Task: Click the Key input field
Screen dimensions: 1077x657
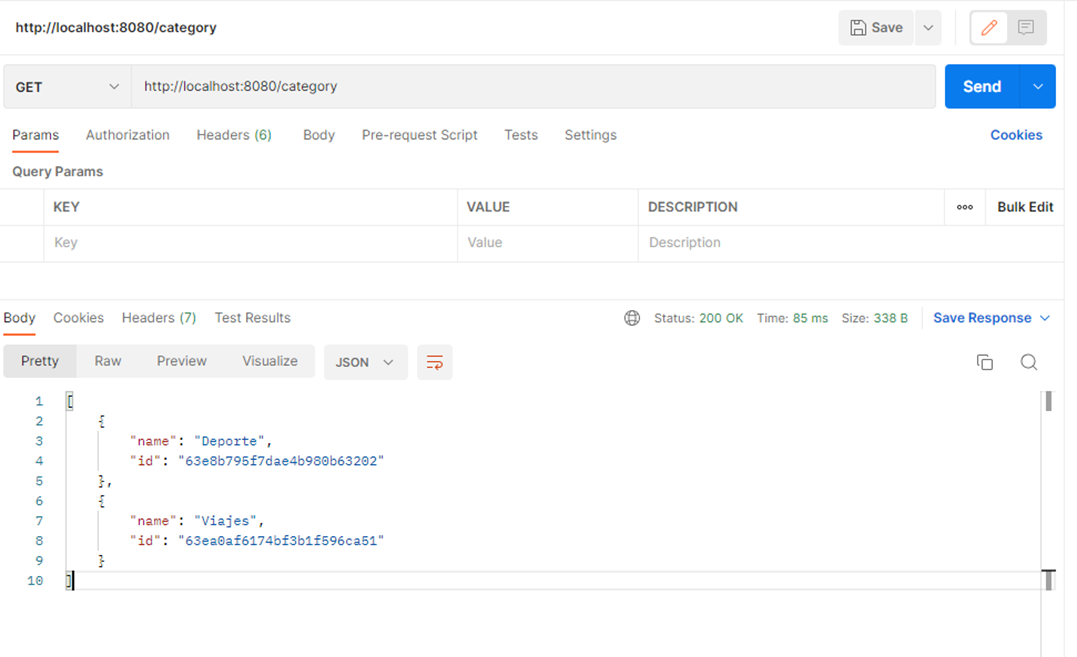Action: tap(250, 243)
